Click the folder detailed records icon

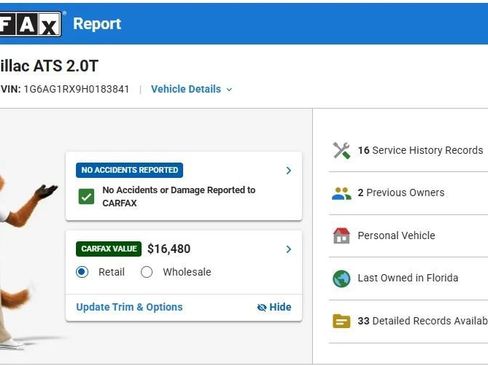coord(342,321)
